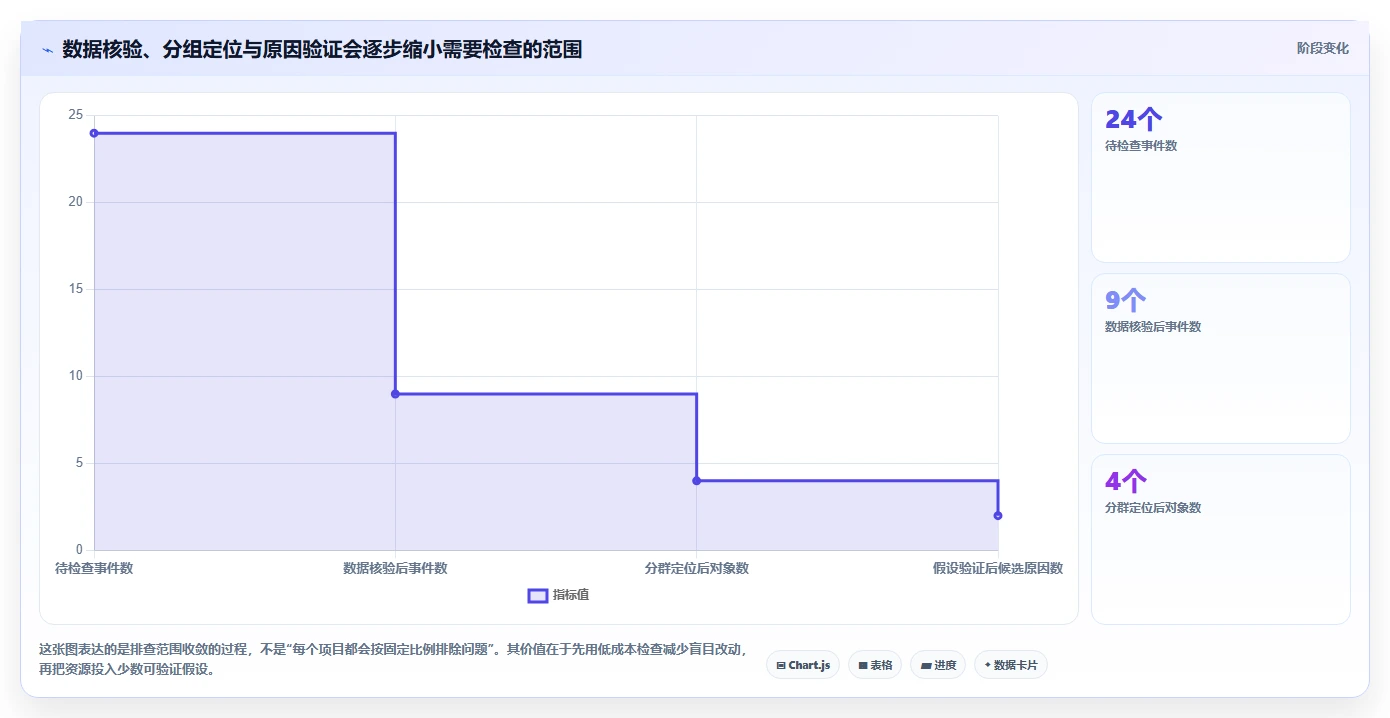Select the Chart.js tag button

pyautogui.click(x=803, y=665)
